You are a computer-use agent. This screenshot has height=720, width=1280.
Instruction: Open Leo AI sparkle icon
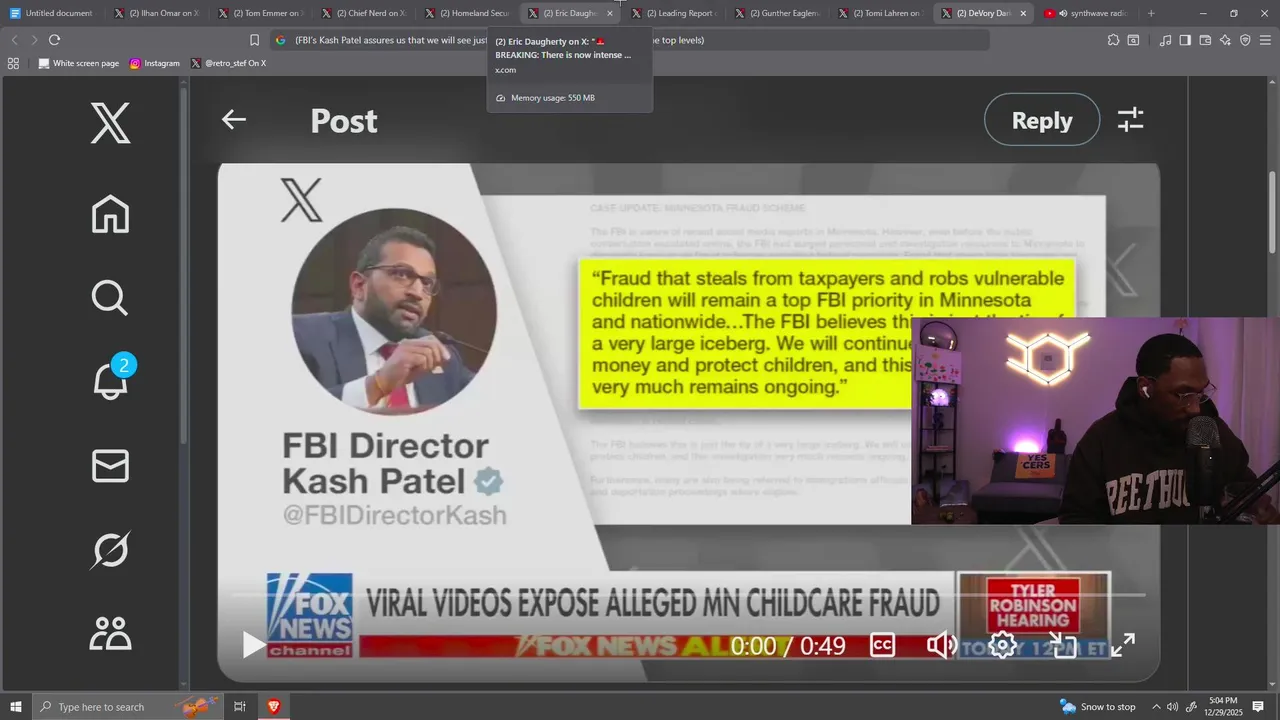pos(1225,40)
